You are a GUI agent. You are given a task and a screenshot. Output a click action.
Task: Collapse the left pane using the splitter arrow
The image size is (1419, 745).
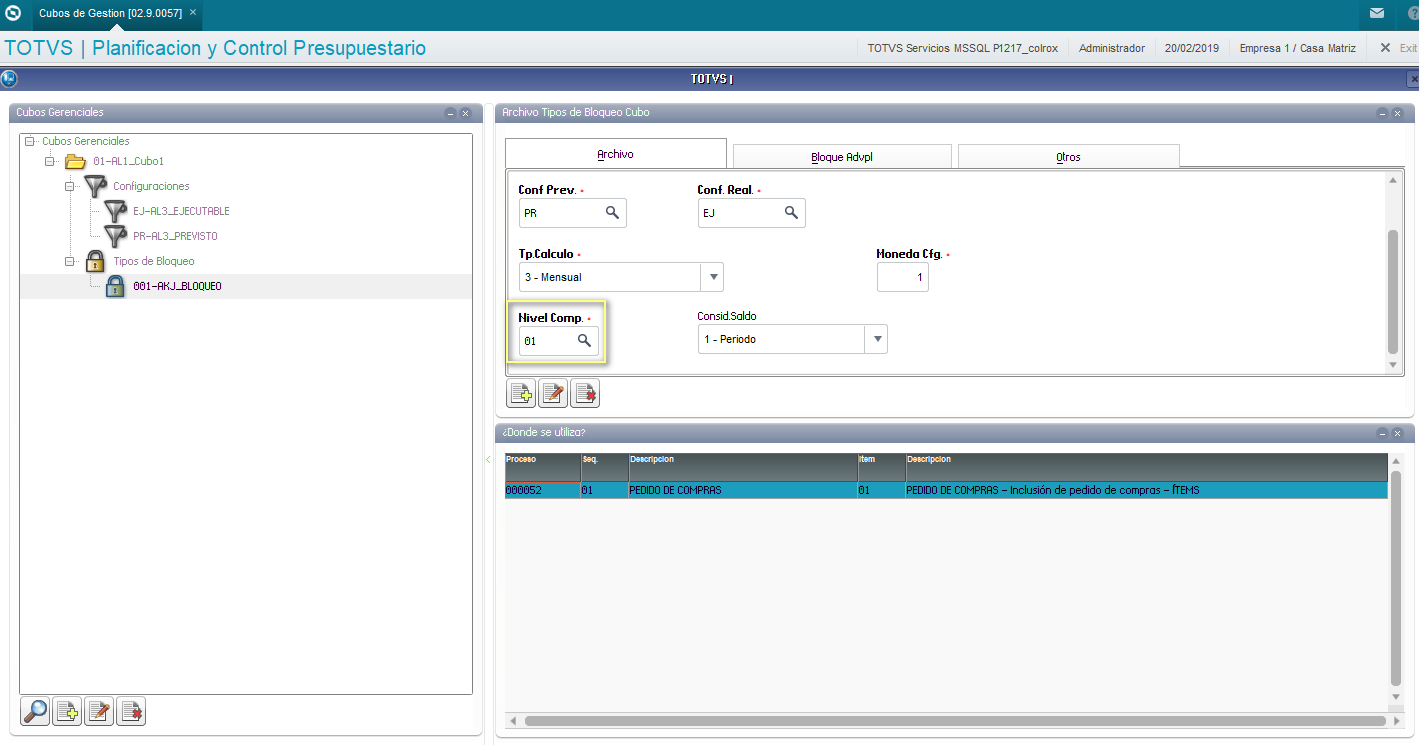[x=488, y=459]
